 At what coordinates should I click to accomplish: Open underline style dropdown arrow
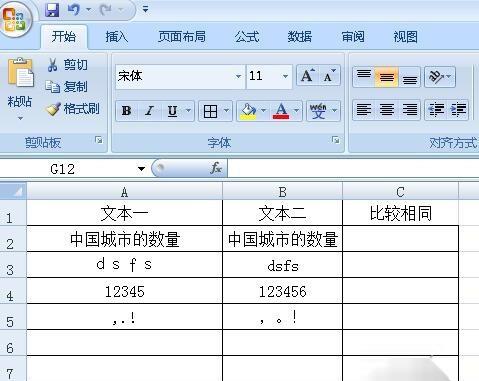(188, 110)
